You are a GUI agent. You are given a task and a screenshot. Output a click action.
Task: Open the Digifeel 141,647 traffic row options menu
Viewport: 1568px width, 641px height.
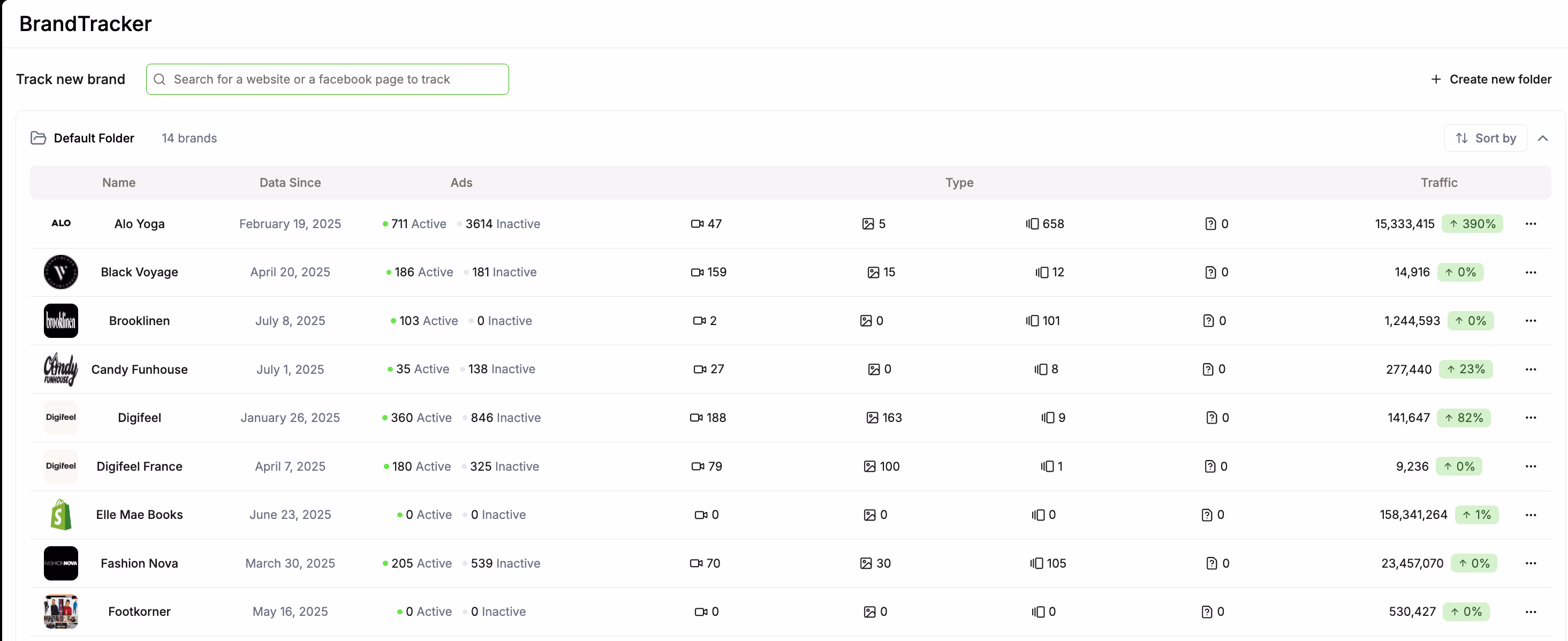[1531, 418]
